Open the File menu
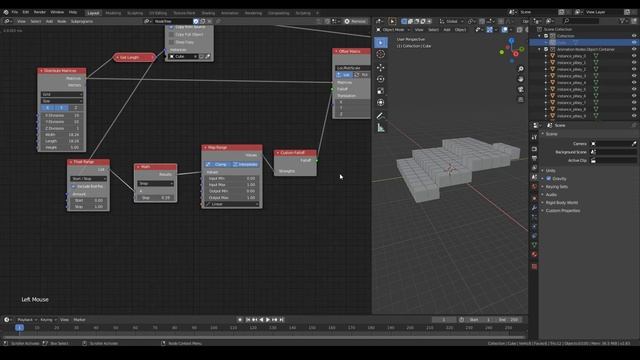Screen dimensions: 640x360 (15, 12)
